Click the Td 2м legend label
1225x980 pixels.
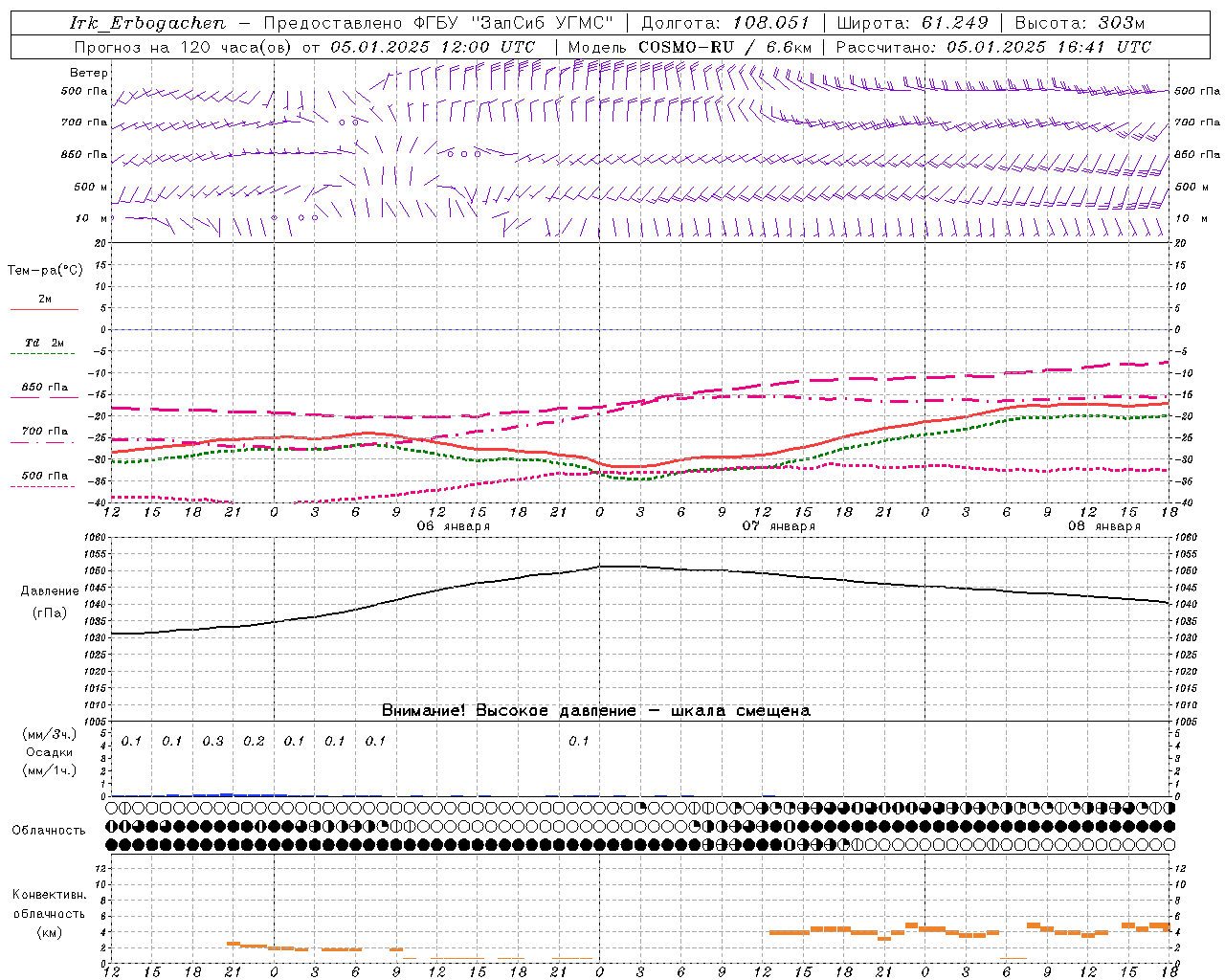click(44, 343)
